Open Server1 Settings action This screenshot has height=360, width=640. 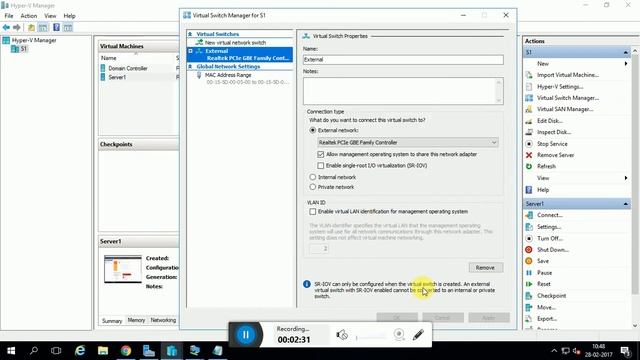549,227
